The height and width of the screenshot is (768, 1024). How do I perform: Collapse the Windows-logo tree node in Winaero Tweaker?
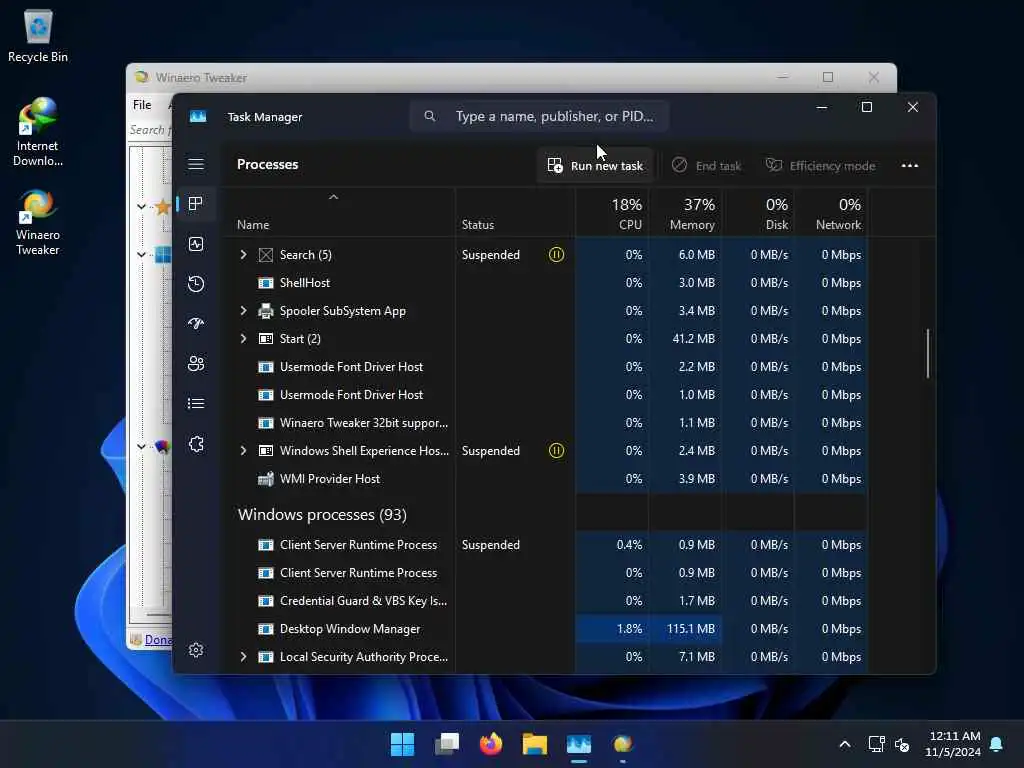(x=141, y=254)
